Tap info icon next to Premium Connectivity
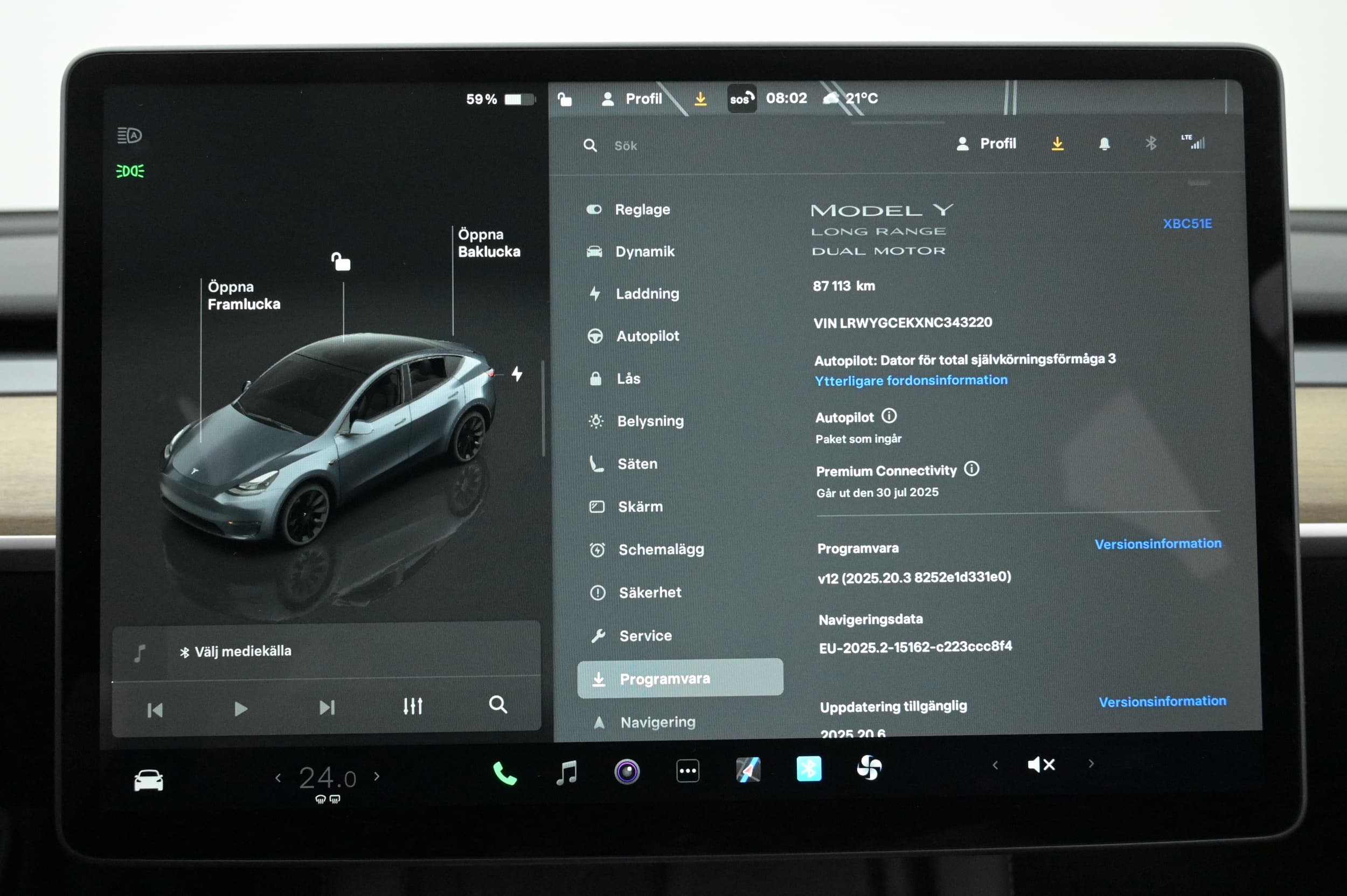 [971, 469]
